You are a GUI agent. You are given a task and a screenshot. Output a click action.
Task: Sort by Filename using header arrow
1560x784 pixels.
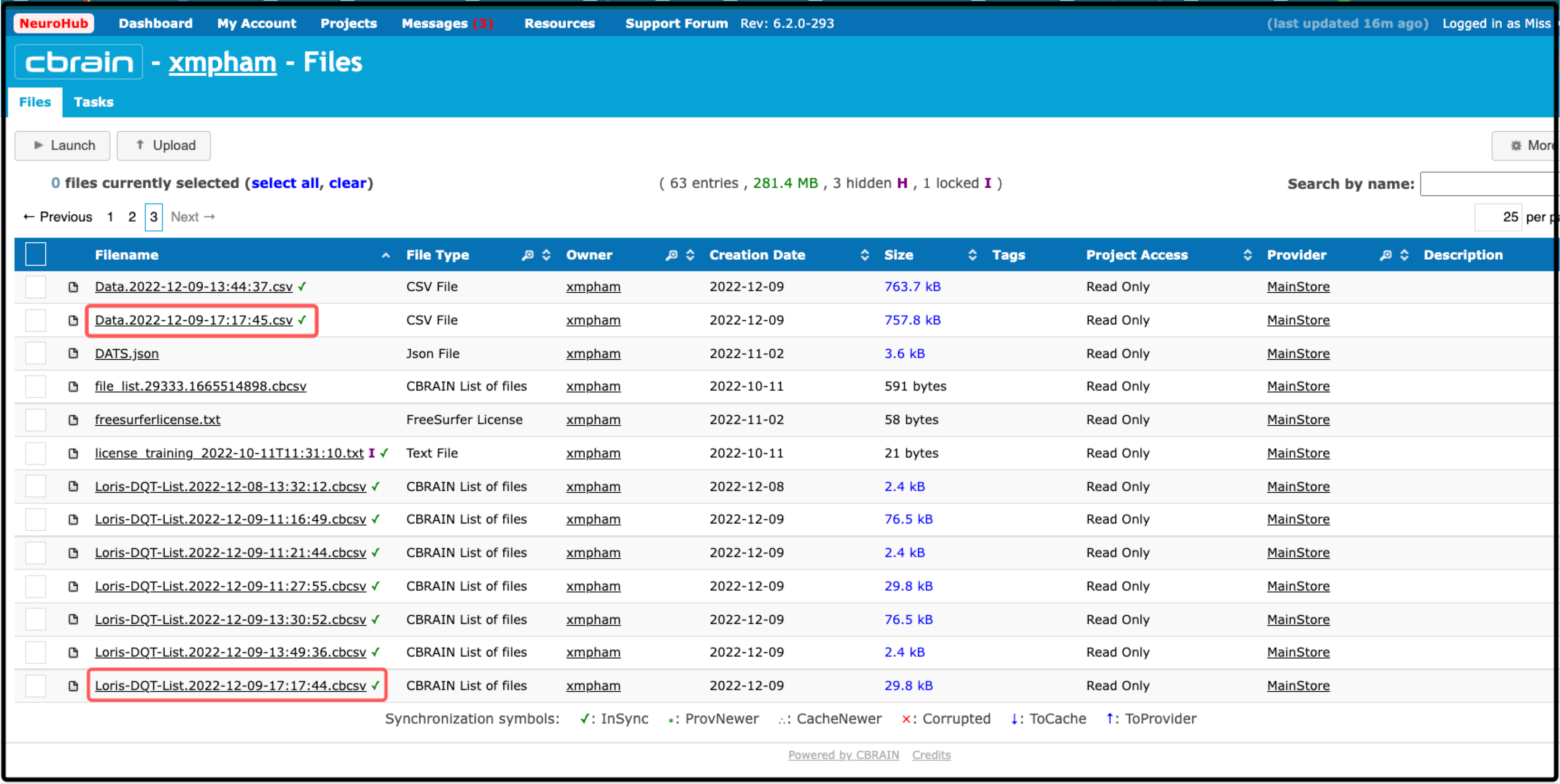(386, 256)
